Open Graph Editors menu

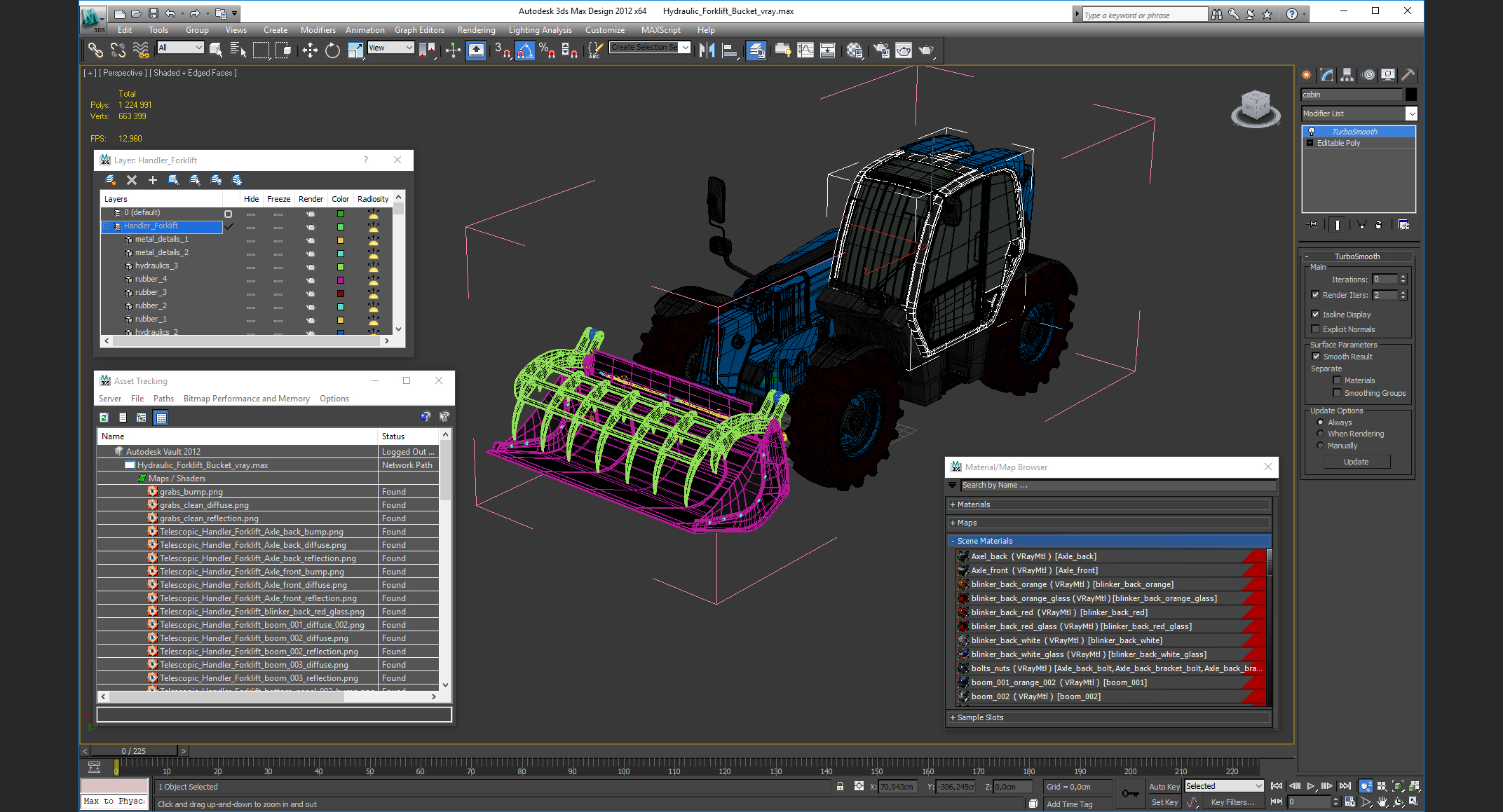(419, 30)
